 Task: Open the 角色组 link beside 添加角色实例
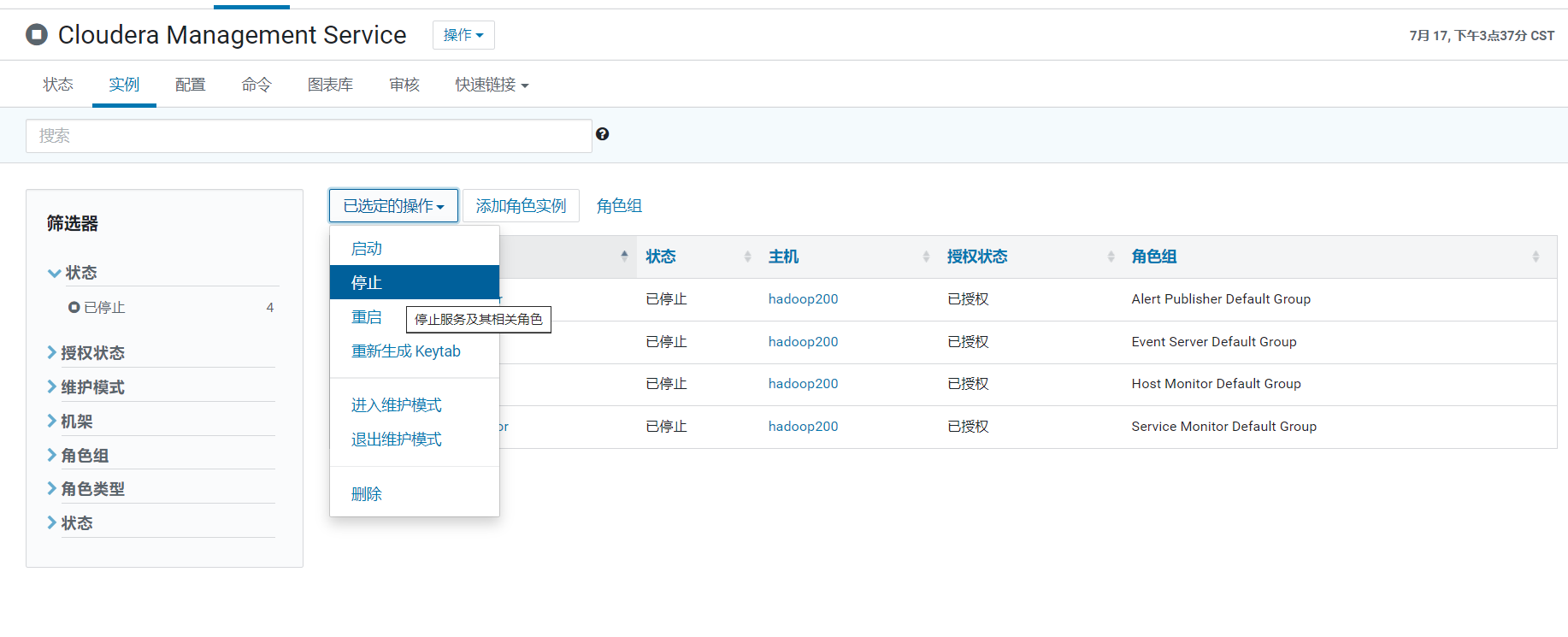(619, 206)
